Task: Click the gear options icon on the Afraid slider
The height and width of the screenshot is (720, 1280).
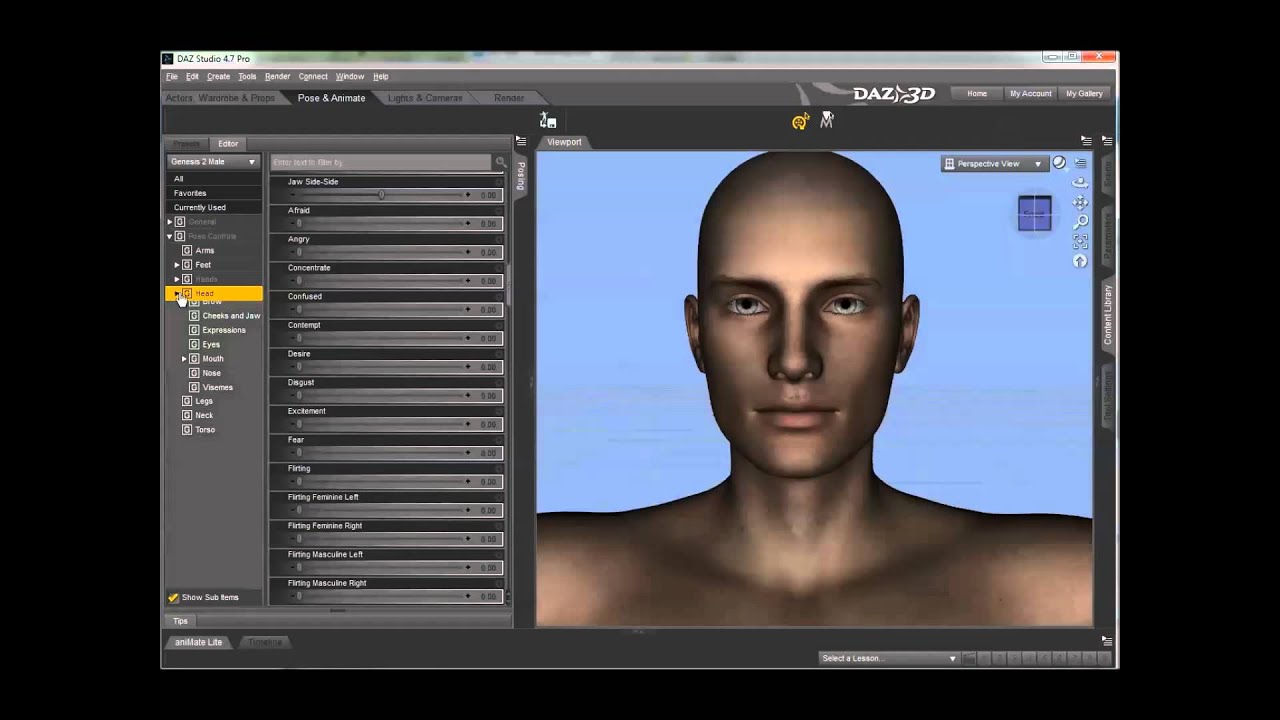Action: pos(498,211)
